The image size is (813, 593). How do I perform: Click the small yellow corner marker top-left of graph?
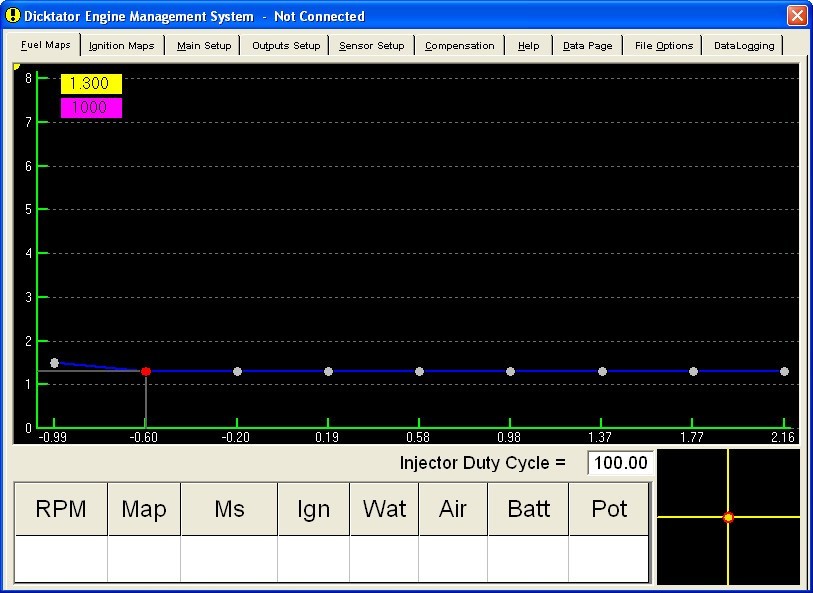(x=16, y=68)
